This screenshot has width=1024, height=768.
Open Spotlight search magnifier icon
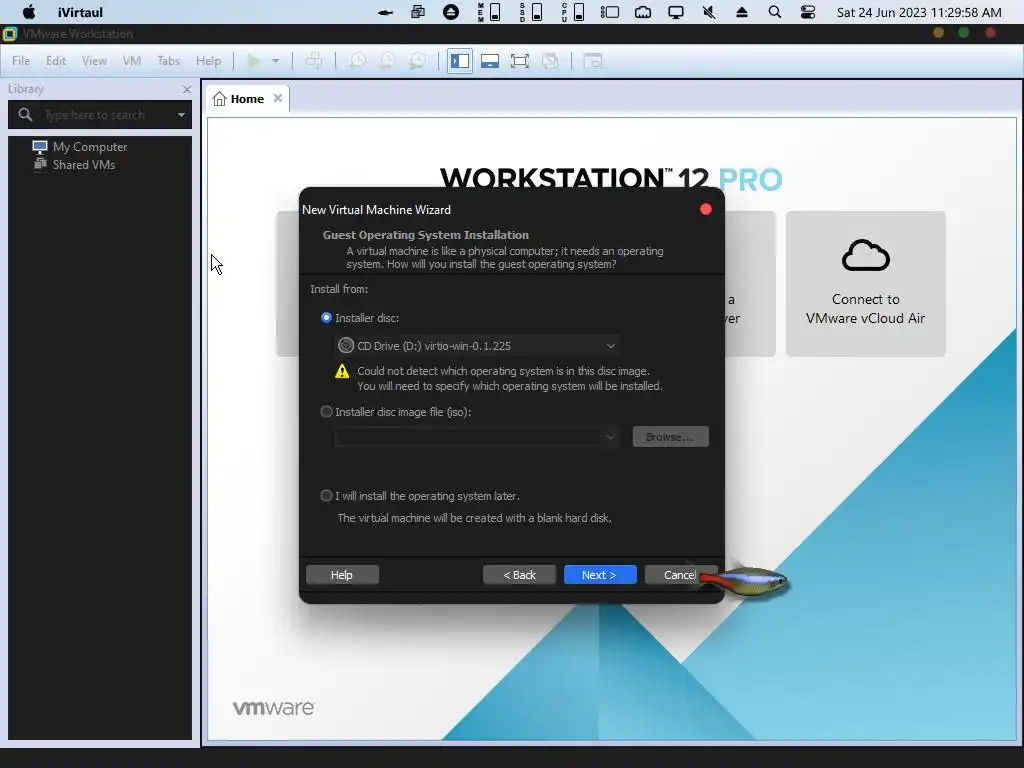[775, 12]
